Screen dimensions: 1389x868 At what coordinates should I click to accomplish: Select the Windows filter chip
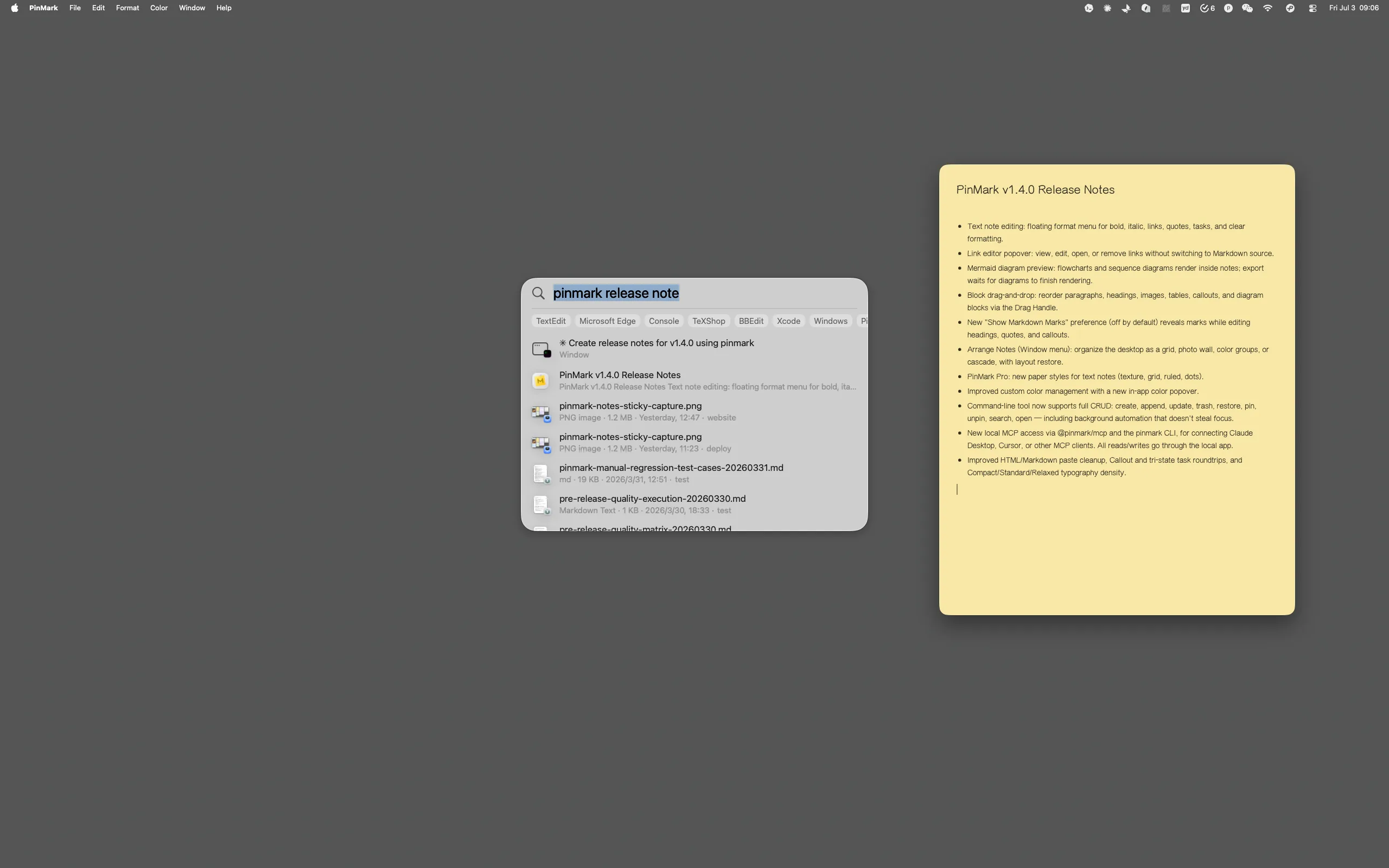click(831, 321)
